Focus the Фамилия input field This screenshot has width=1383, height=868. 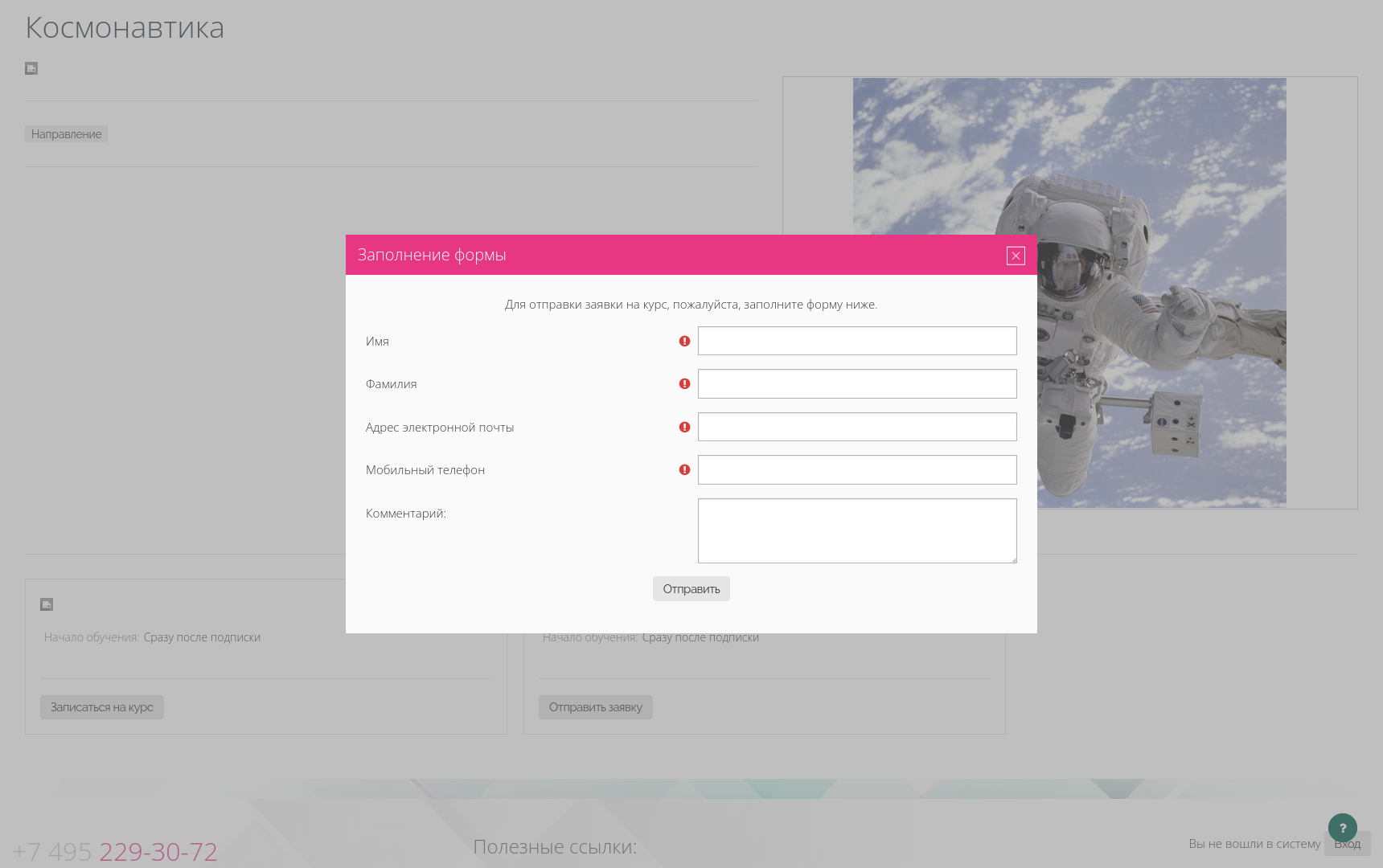point(856,384)
